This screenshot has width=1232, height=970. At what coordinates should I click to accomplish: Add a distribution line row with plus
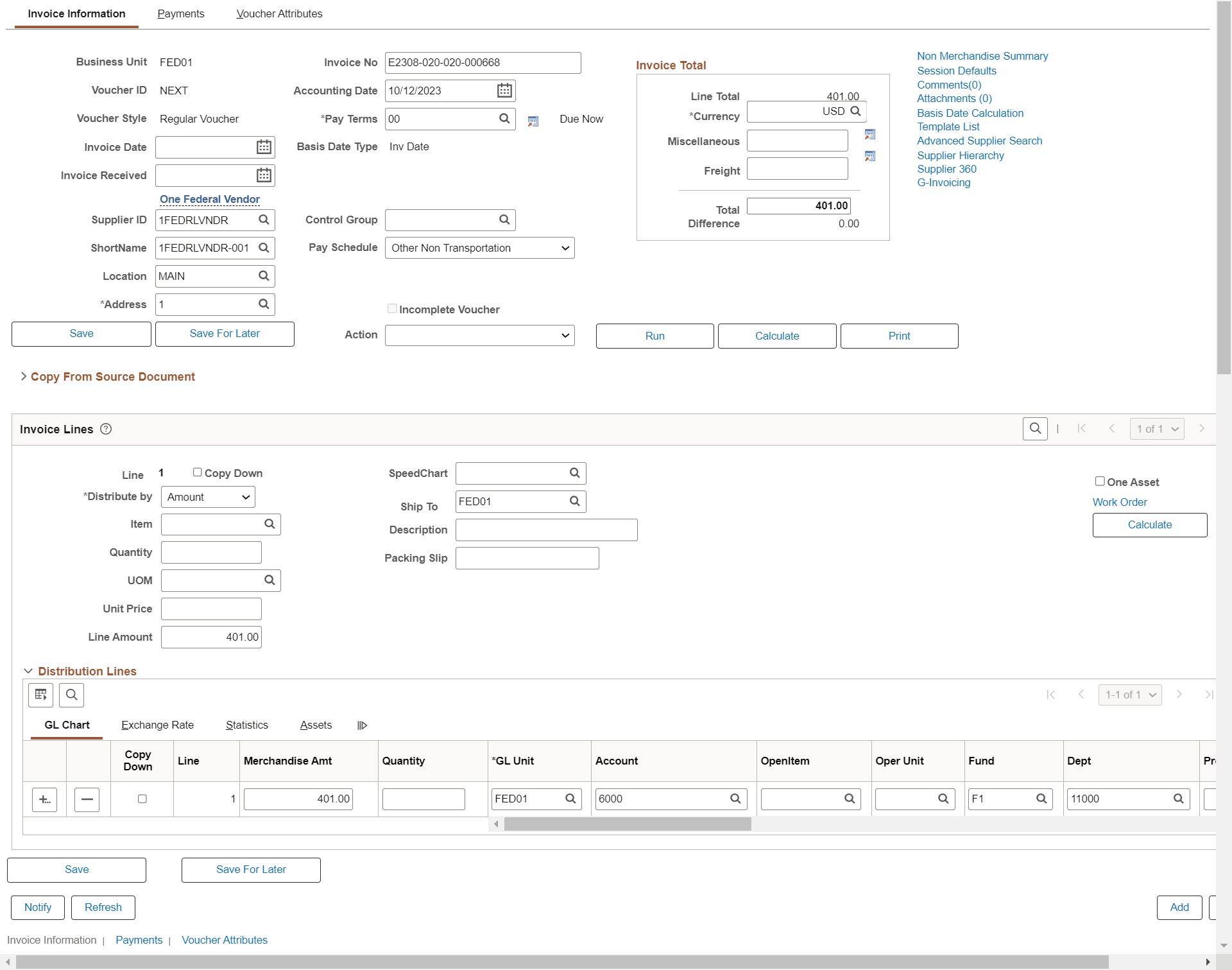click(44, 799)
